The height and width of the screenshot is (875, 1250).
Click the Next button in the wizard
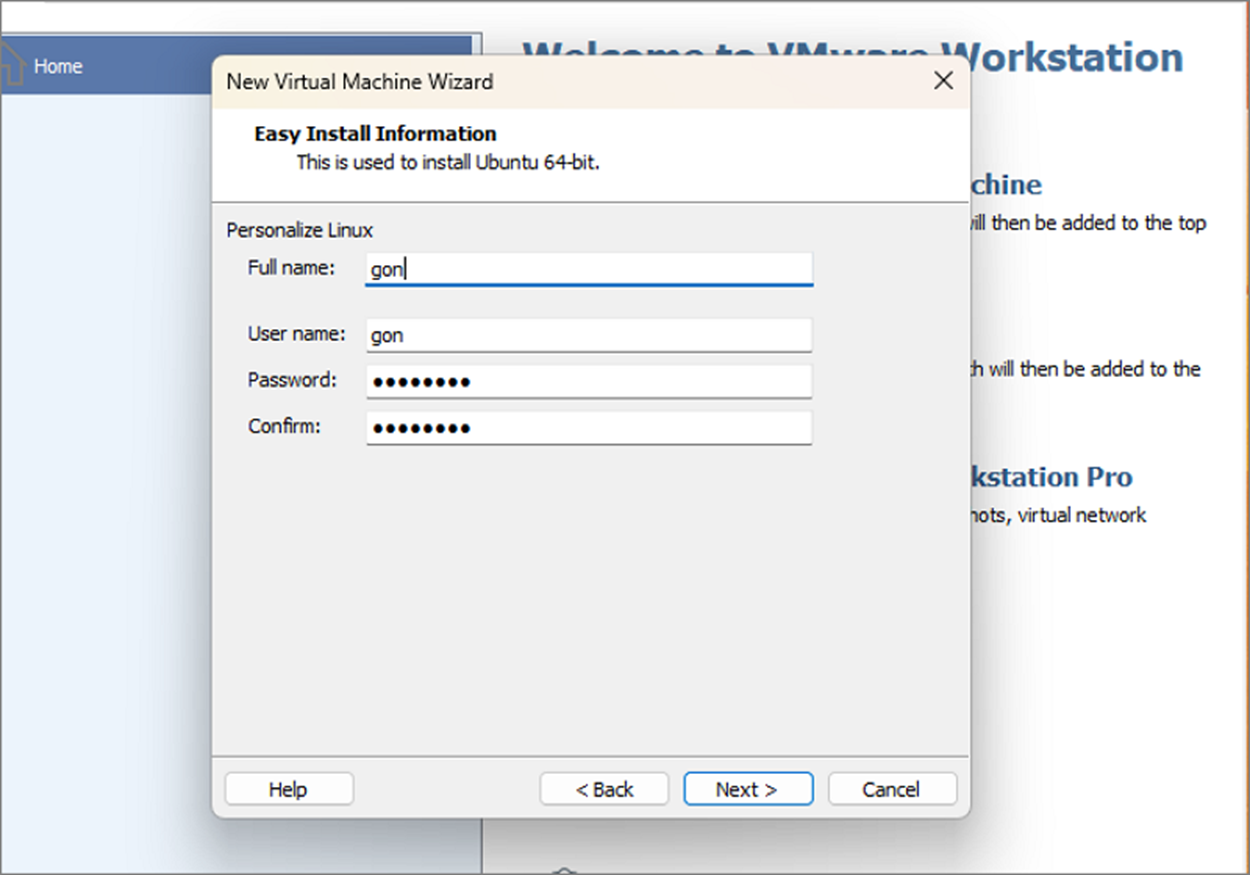click(x=748, y=789)
